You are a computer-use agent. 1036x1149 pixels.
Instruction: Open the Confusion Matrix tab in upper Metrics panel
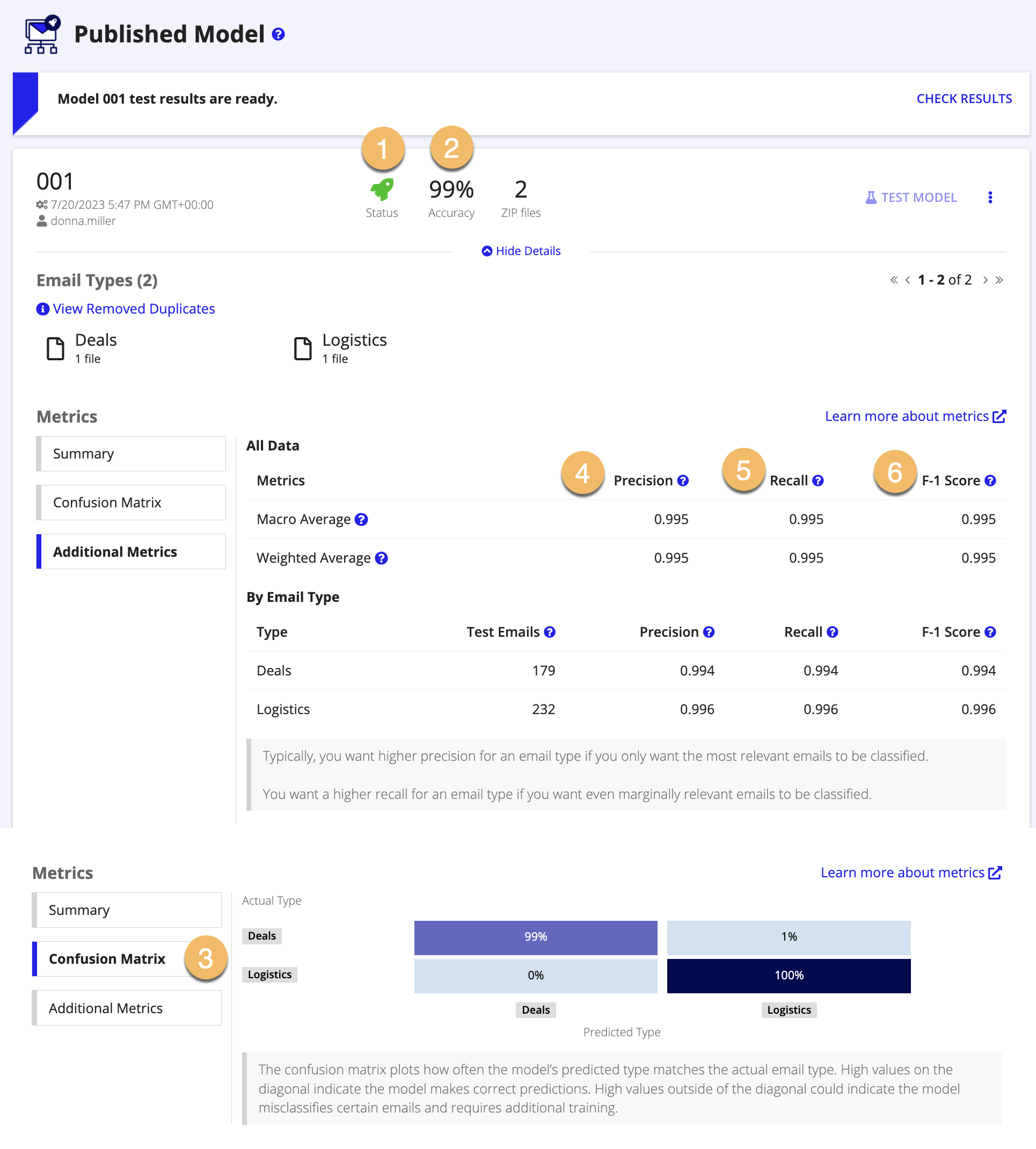tap(131, 503)
